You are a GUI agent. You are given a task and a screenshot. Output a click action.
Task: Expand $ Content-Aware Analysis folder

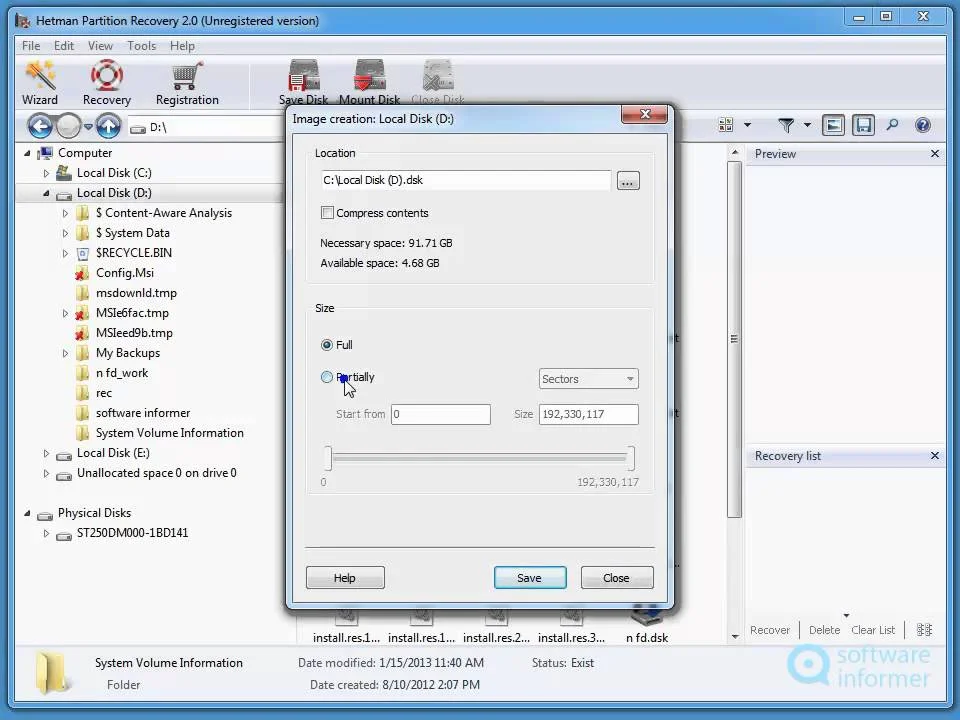tap(66, 214)
